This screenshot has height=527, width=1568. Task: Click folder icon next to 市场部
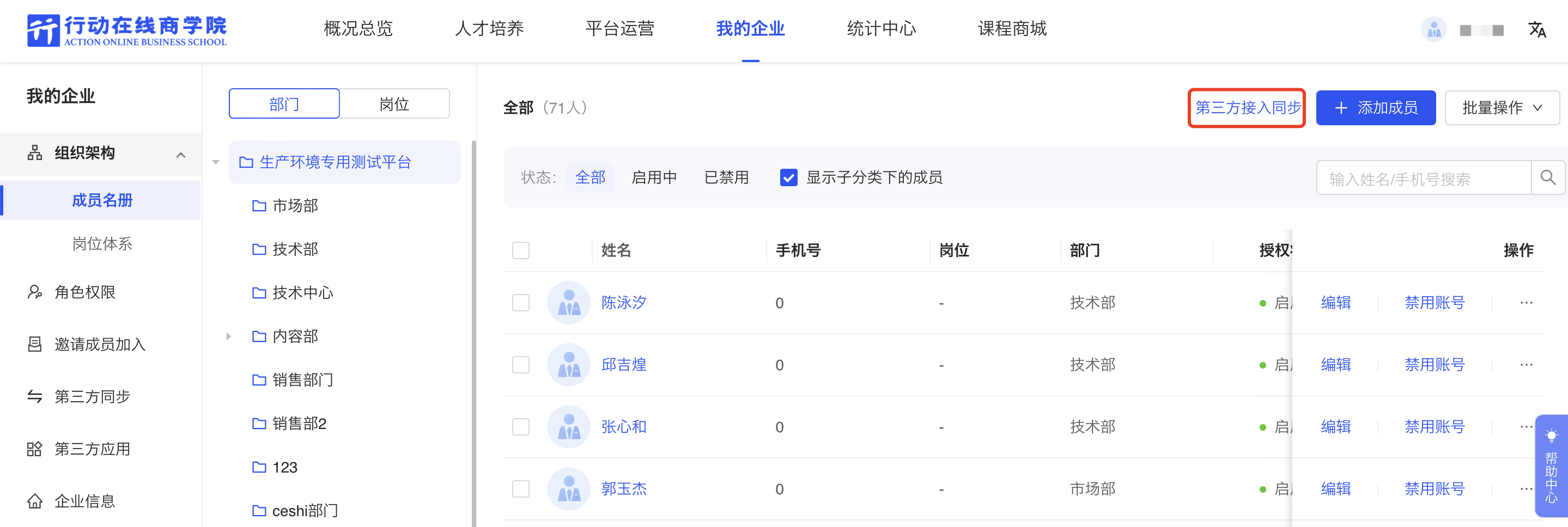[259, 206]
